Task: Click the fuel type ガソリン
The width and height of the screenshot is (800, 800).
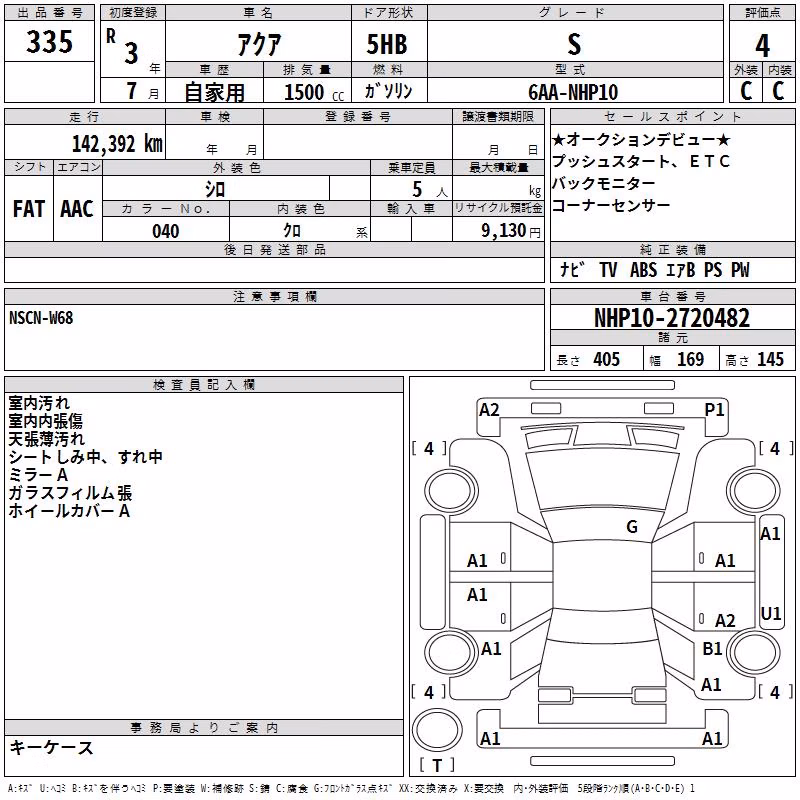Action: (388, 91)
